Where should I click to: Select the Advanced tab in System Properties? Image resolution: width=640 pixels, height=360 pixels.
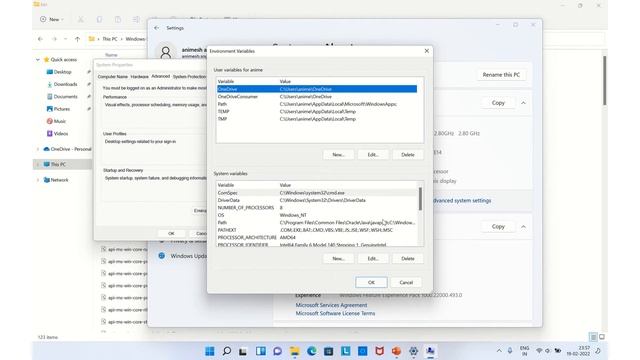click(x=160, y=76)
